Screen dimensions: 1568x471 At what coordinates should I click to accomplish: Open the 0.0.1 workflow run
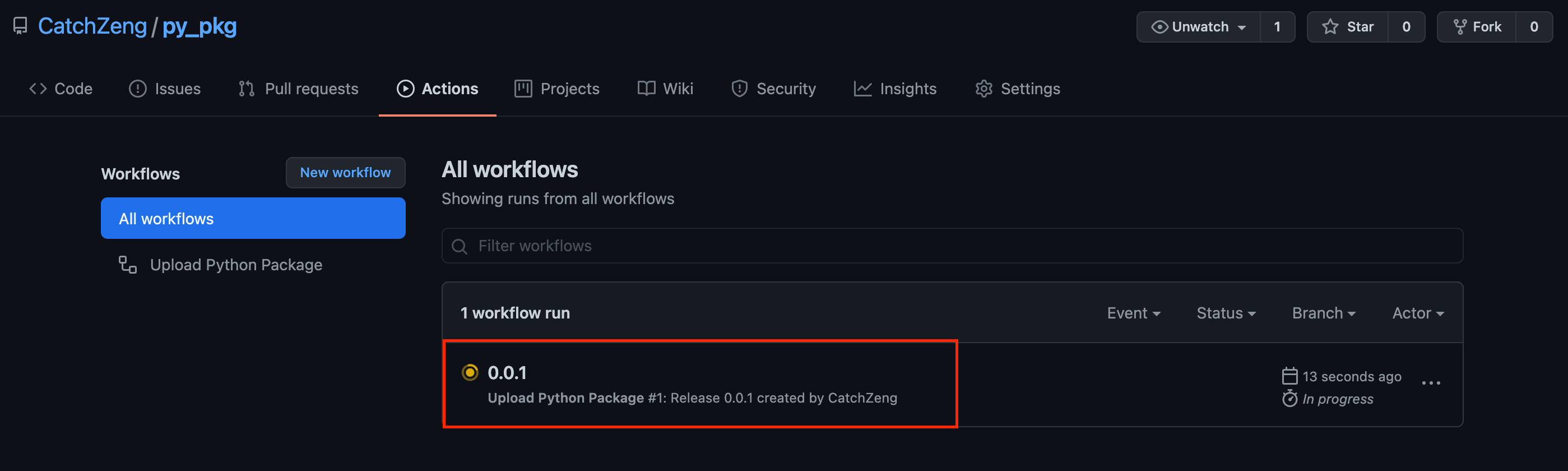tap(507, 372)
